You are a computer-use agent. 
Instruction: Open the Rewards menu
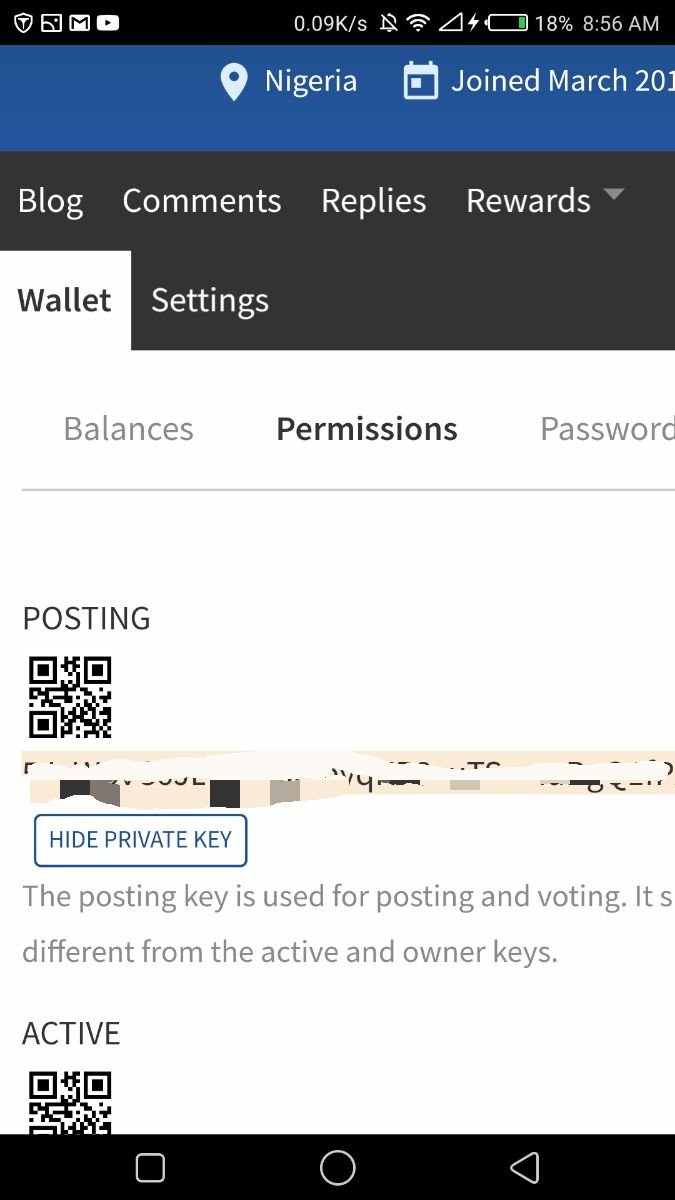click(x=528, y=201)
